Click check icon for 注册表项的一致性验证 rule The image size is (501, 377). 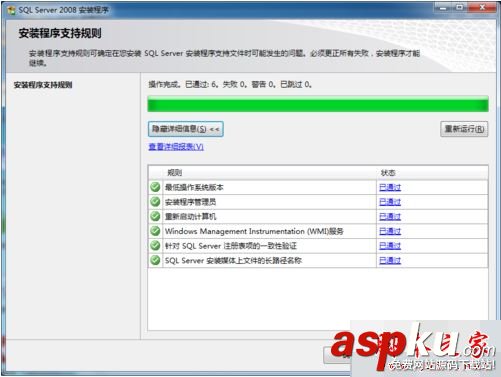tap(155, 246)
